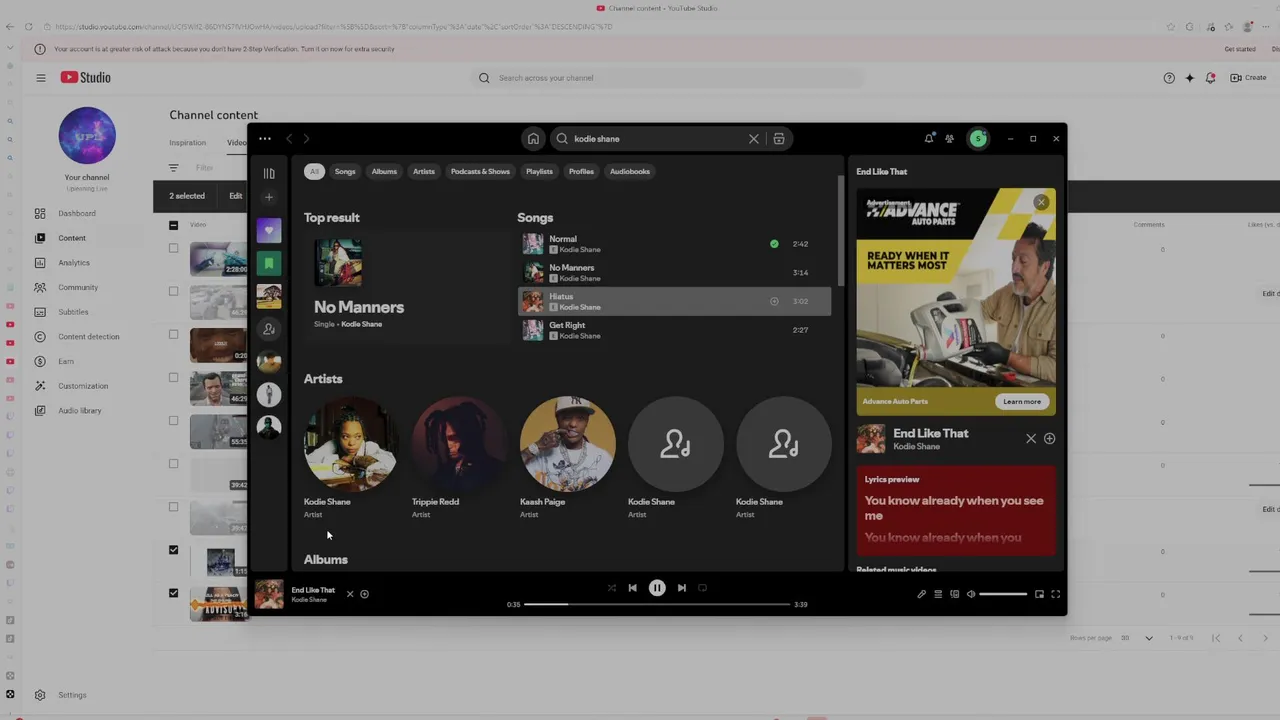Open Your Episodes green bookmark tile
Screen dimensions: 1280x720
click(x=269, y=263)
